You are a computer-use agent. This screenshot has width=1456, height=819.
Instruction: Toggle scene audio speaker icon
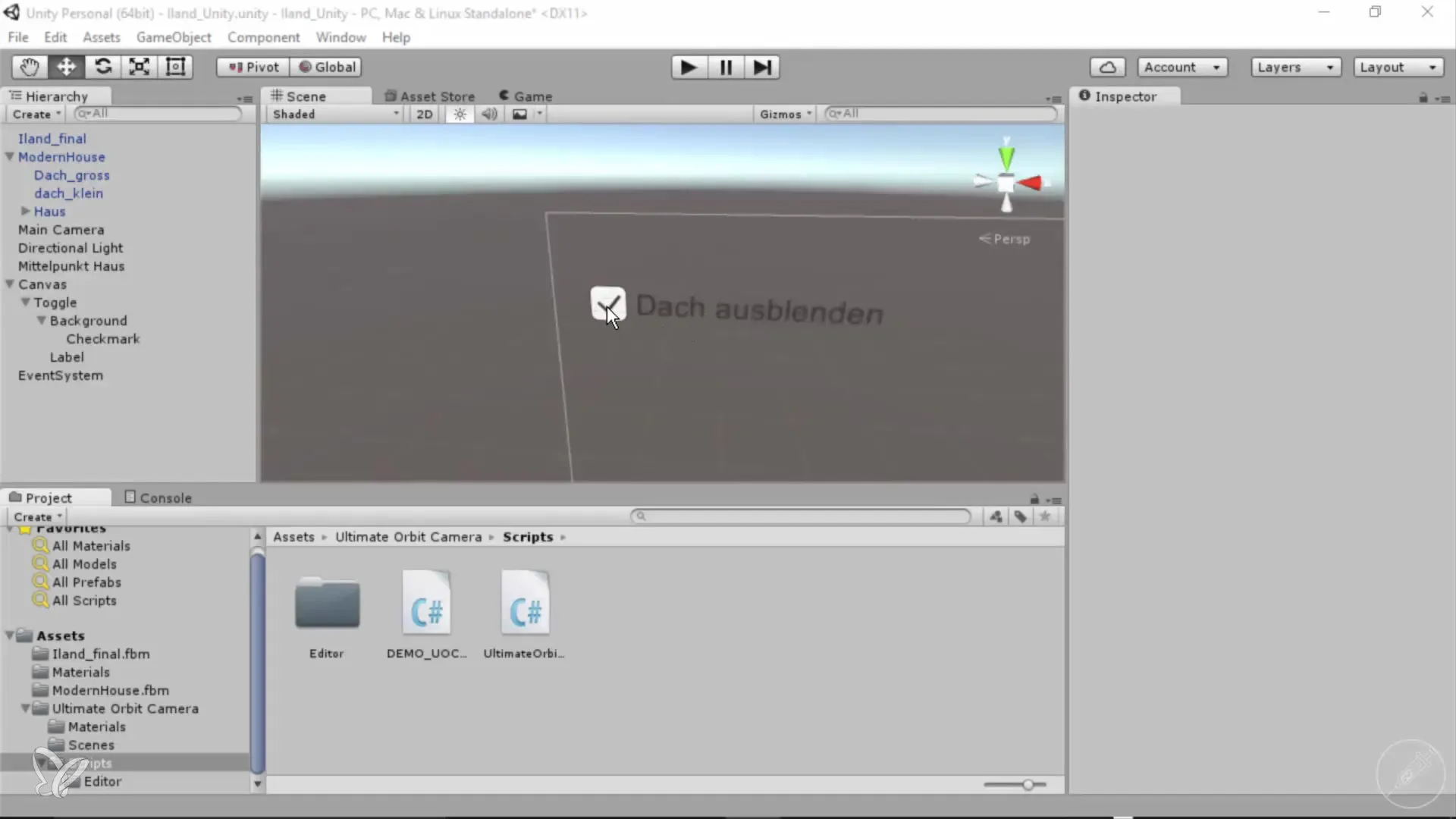coord(489,114)
